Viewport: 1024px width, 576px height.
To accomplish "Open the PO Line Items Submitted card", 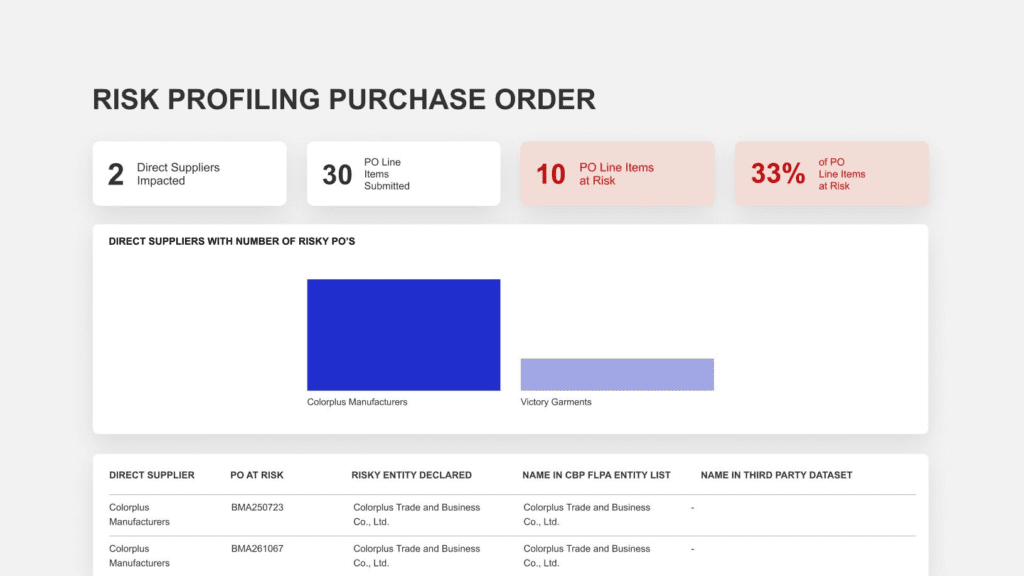I will coord(403,174).
